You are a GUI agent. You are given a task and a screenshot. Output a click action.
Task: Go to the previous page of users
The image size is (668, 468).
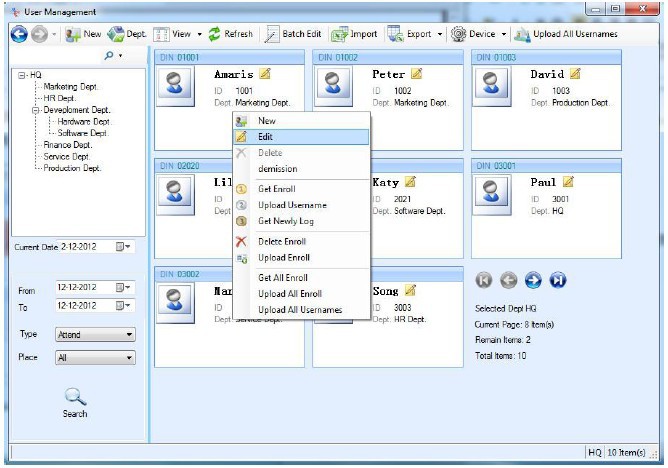tap(508, 280)
